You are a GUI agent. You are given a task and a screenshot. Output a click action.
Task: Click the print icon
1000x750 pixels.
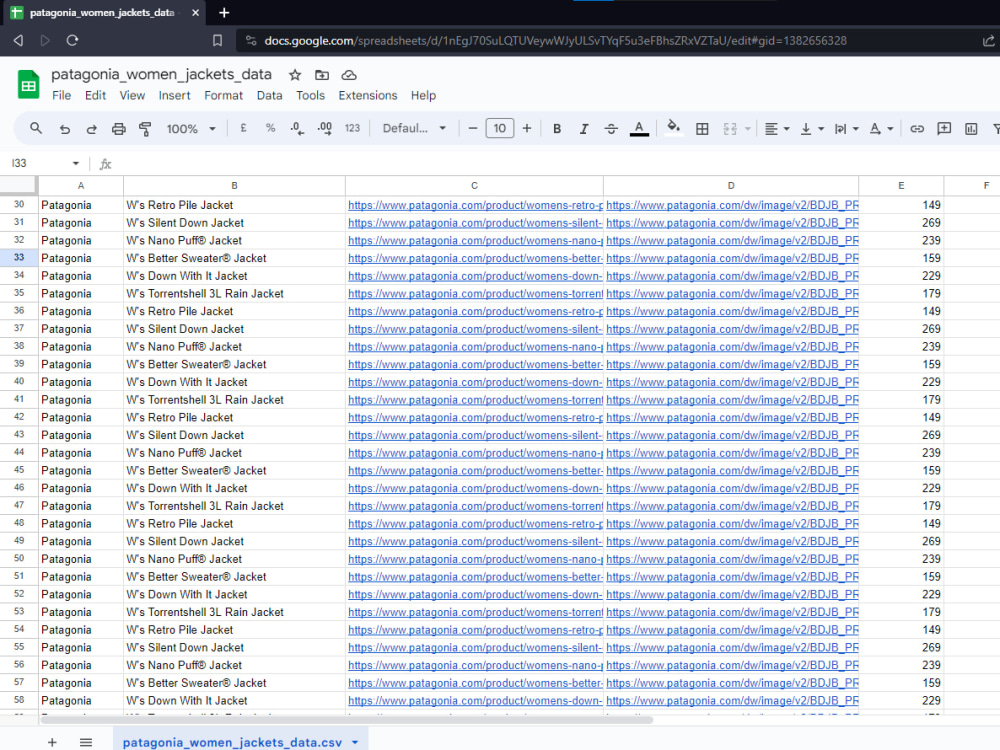118,129
